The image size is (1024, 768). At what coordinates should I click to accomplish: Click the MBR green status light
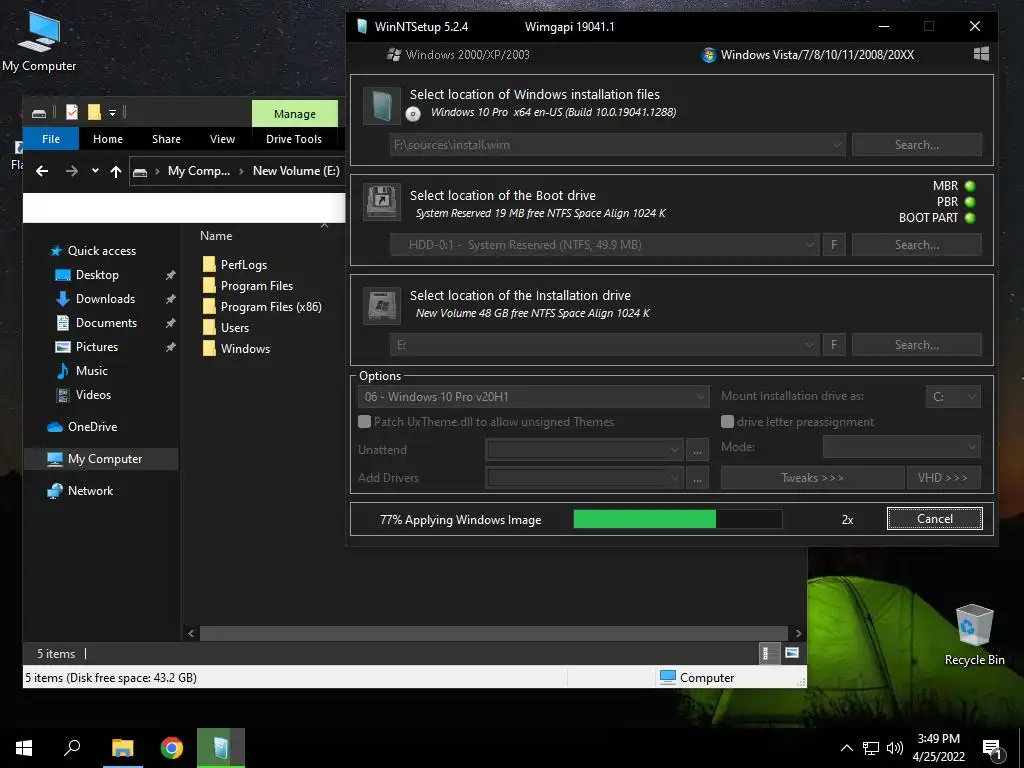point(970,186)
